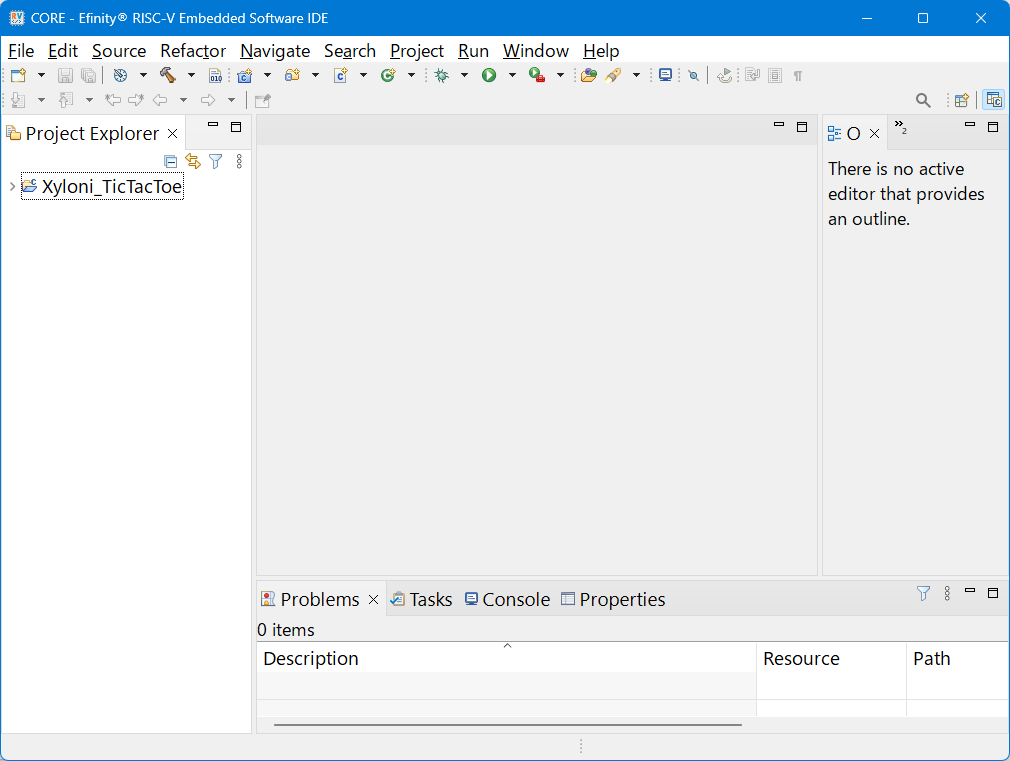Collapse all in Project Explorer
This screenshot has height=761, width=1010.
tap(170, 161)
